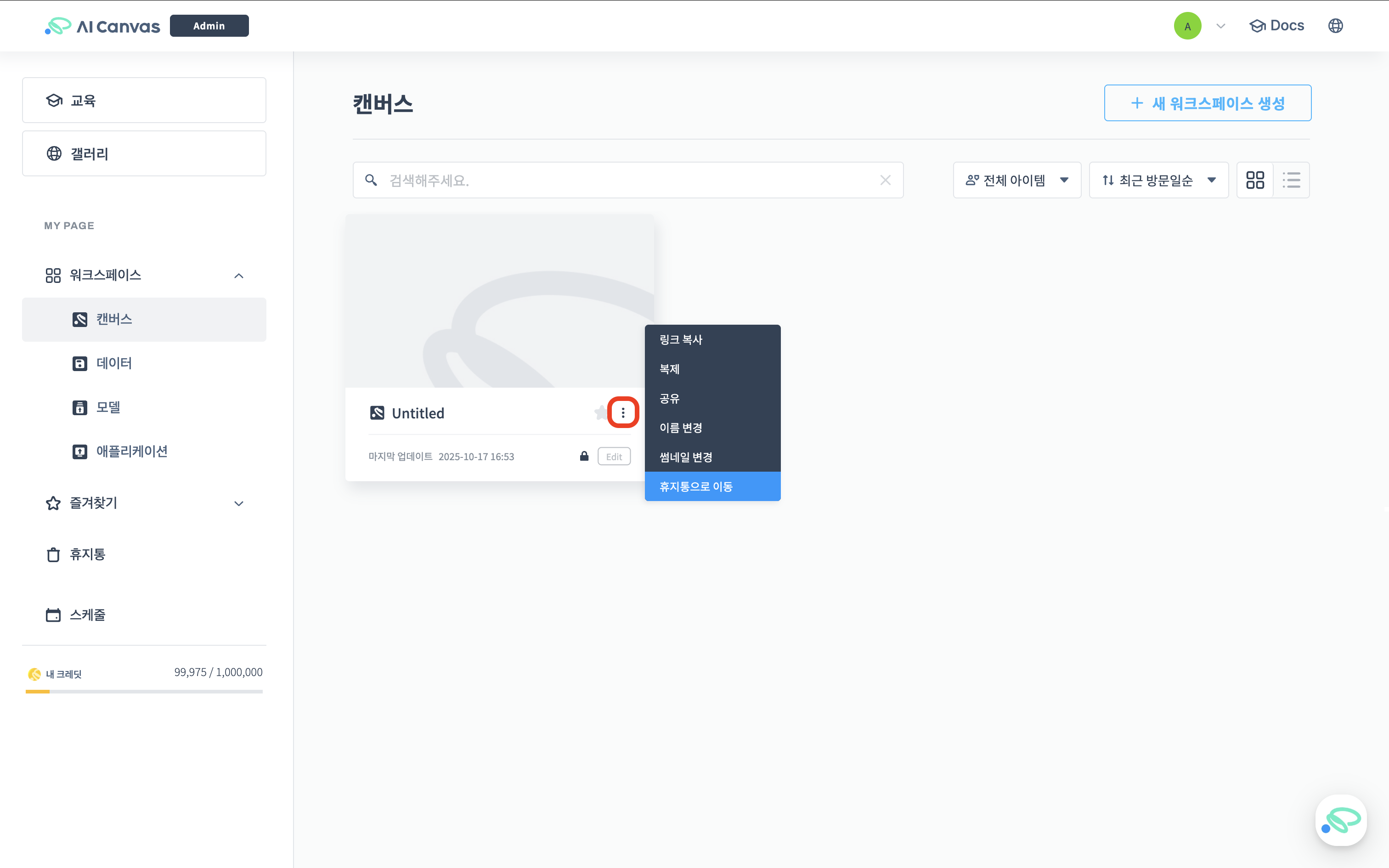Clear the search field with X icon
This screenshot has width=1389, height=868.
[885, 180]
